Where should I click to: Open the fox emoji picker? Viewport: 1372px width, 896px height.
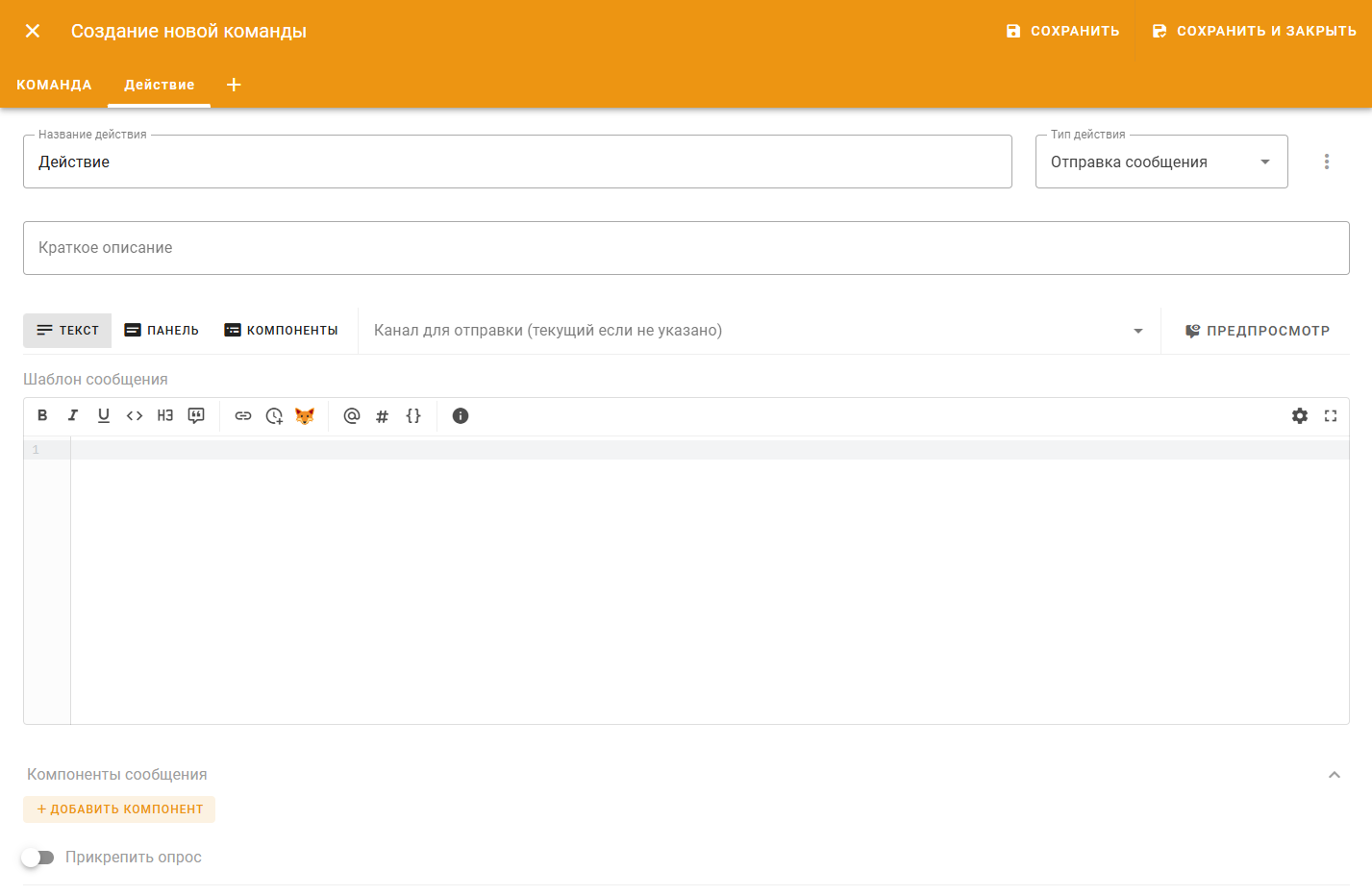click(x=305, y=415)
